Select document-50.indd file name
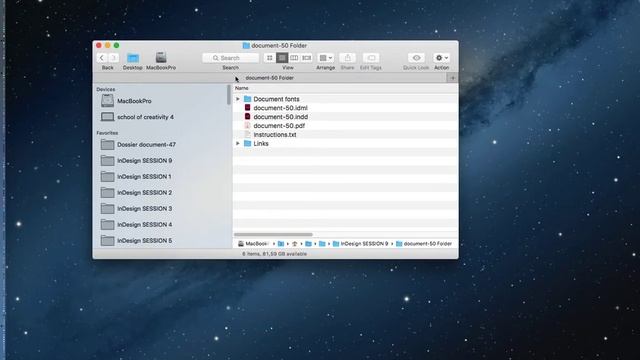Viewport: 640px width, 360px height. (281, 117)
